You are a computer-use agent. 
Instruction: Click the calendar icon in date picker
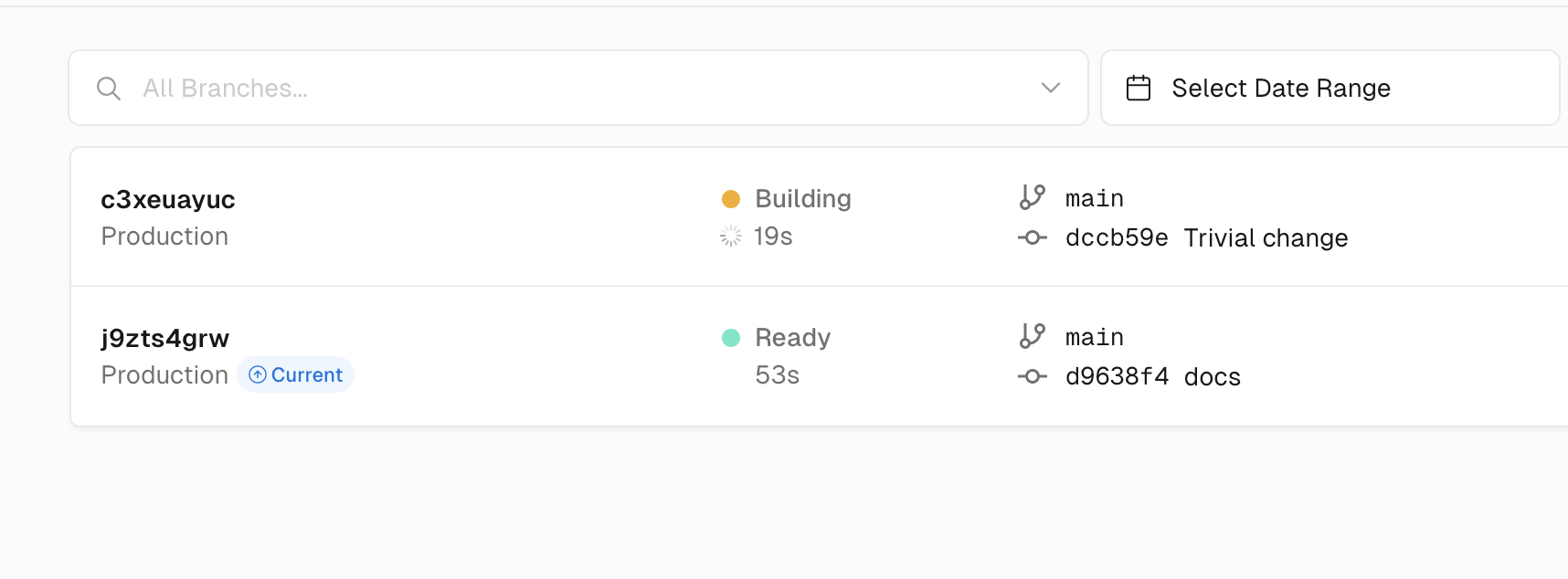coord(1139,88)
